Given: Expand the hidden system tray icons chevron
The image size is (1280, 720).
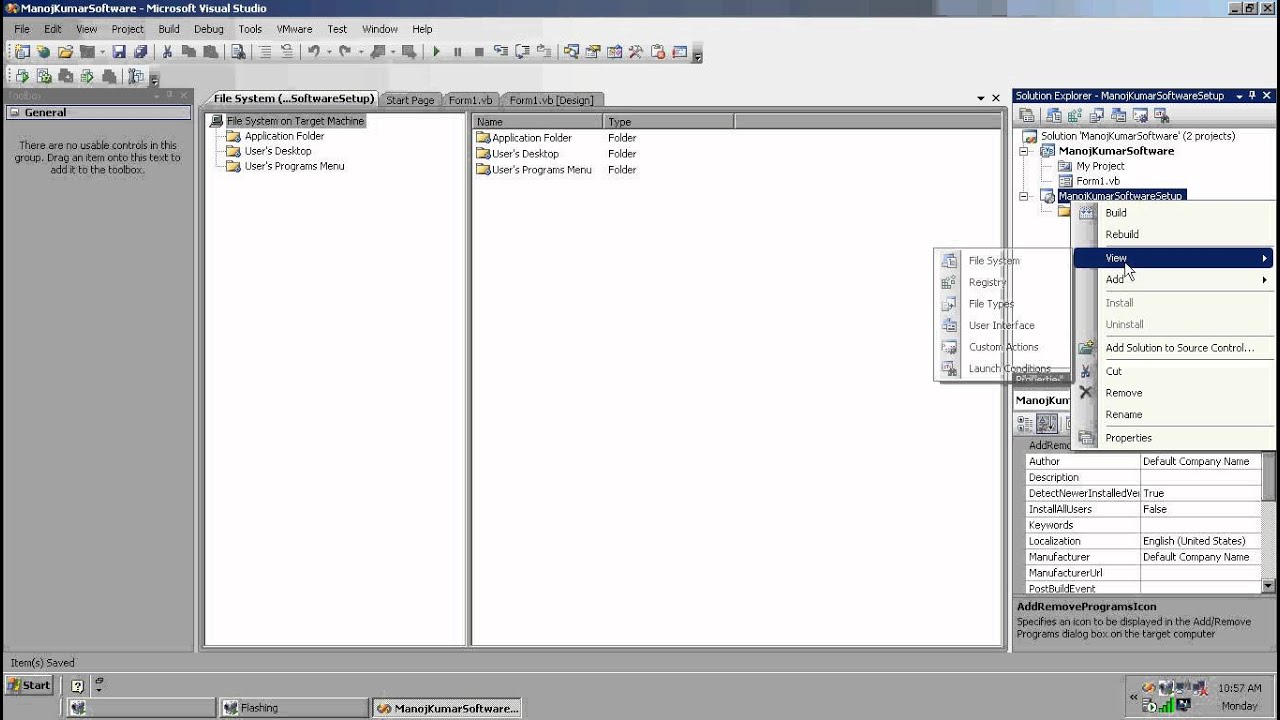Looking at the screenshot, I should [x=1133, y=697].
